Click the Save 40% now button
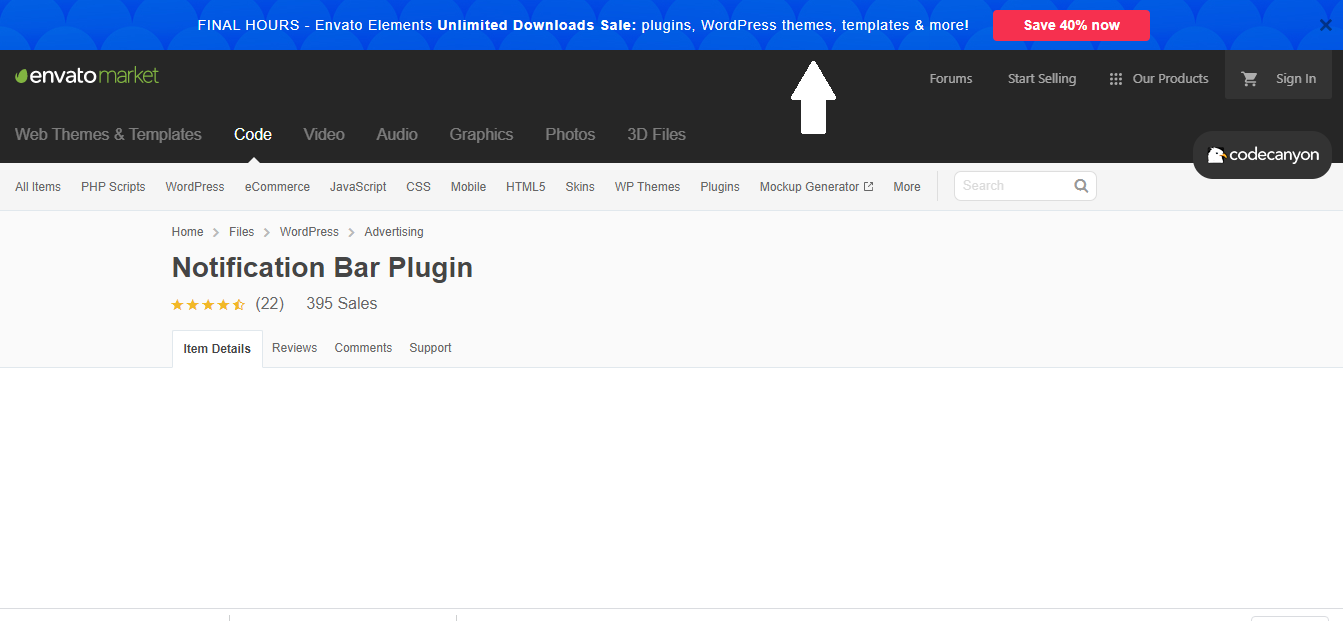The height and width of the screenshot is (621, 1343). 1071,25
